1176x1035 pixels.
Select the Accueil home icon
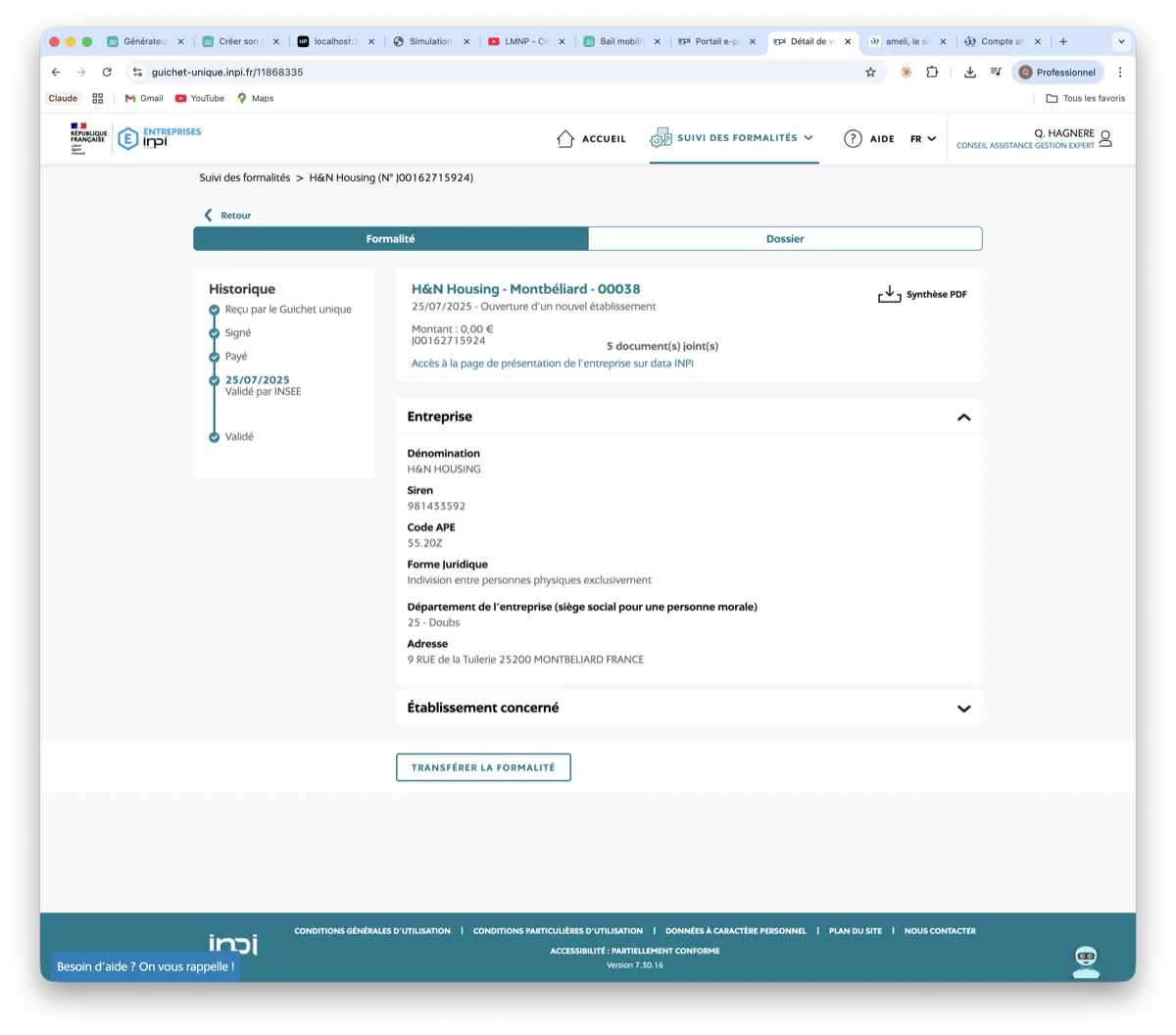tap(563, 138)
